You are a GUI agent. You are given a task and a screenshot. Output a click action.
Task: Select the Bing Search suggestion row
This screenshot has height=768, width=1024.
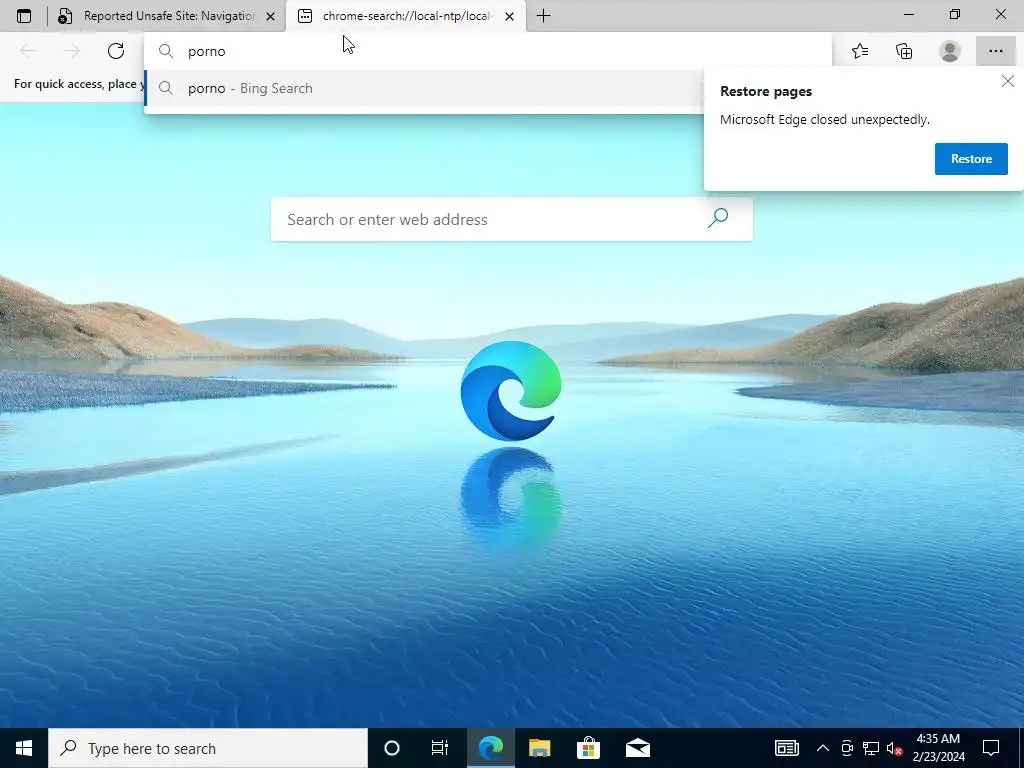pos(423,88)
